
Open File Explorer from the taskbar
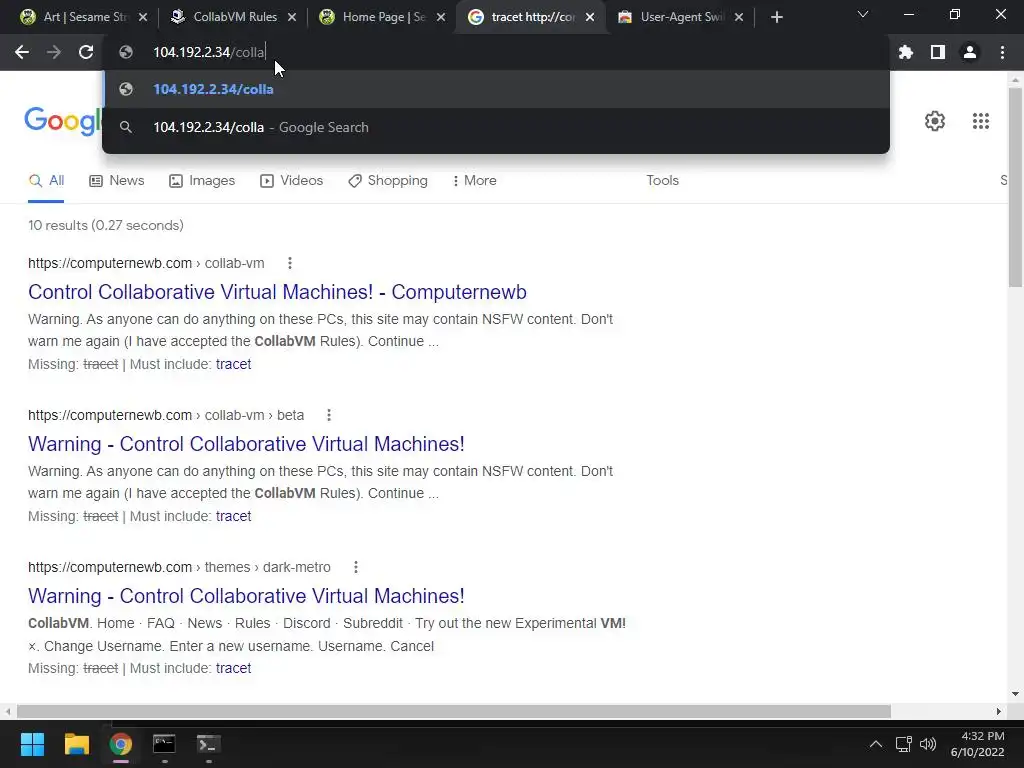point(76,744)
